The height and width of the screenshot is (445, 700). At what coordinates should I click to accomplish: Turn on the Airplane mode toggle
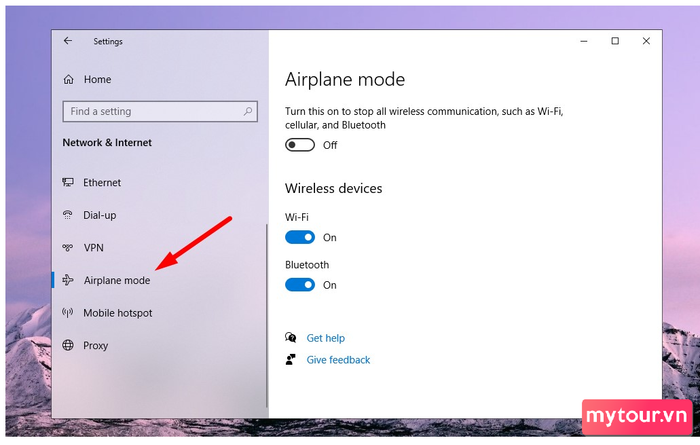[300, 145]
